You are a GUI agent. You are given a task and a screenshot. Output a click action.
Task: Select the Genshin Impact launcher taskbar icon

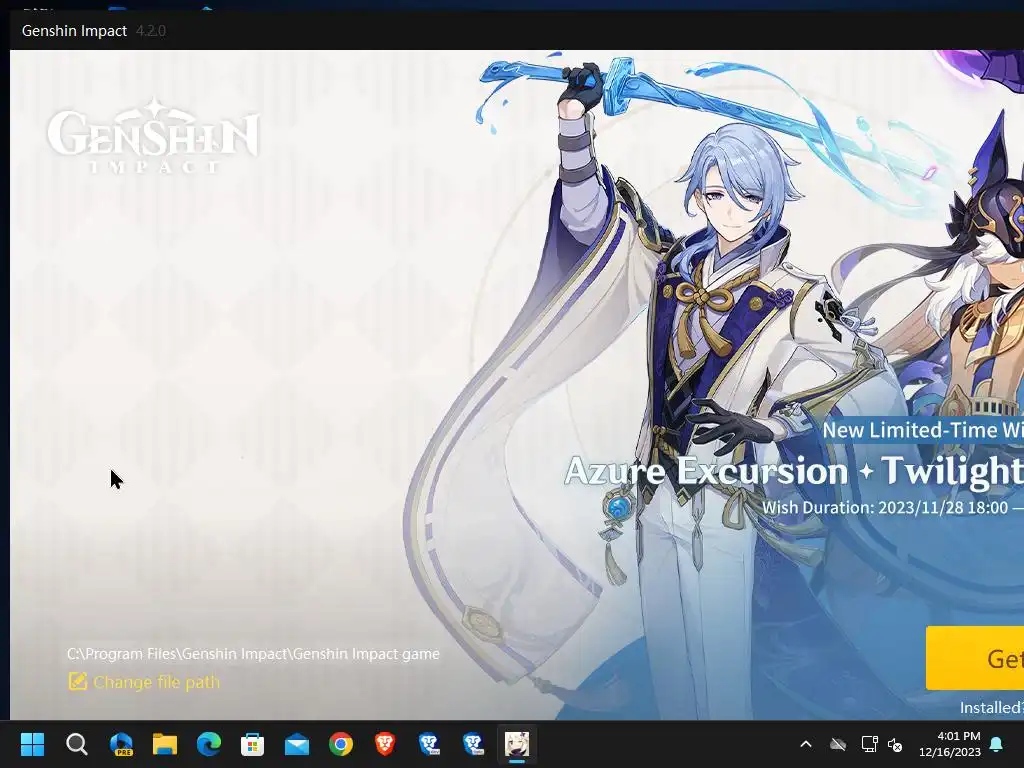[517, 744]
